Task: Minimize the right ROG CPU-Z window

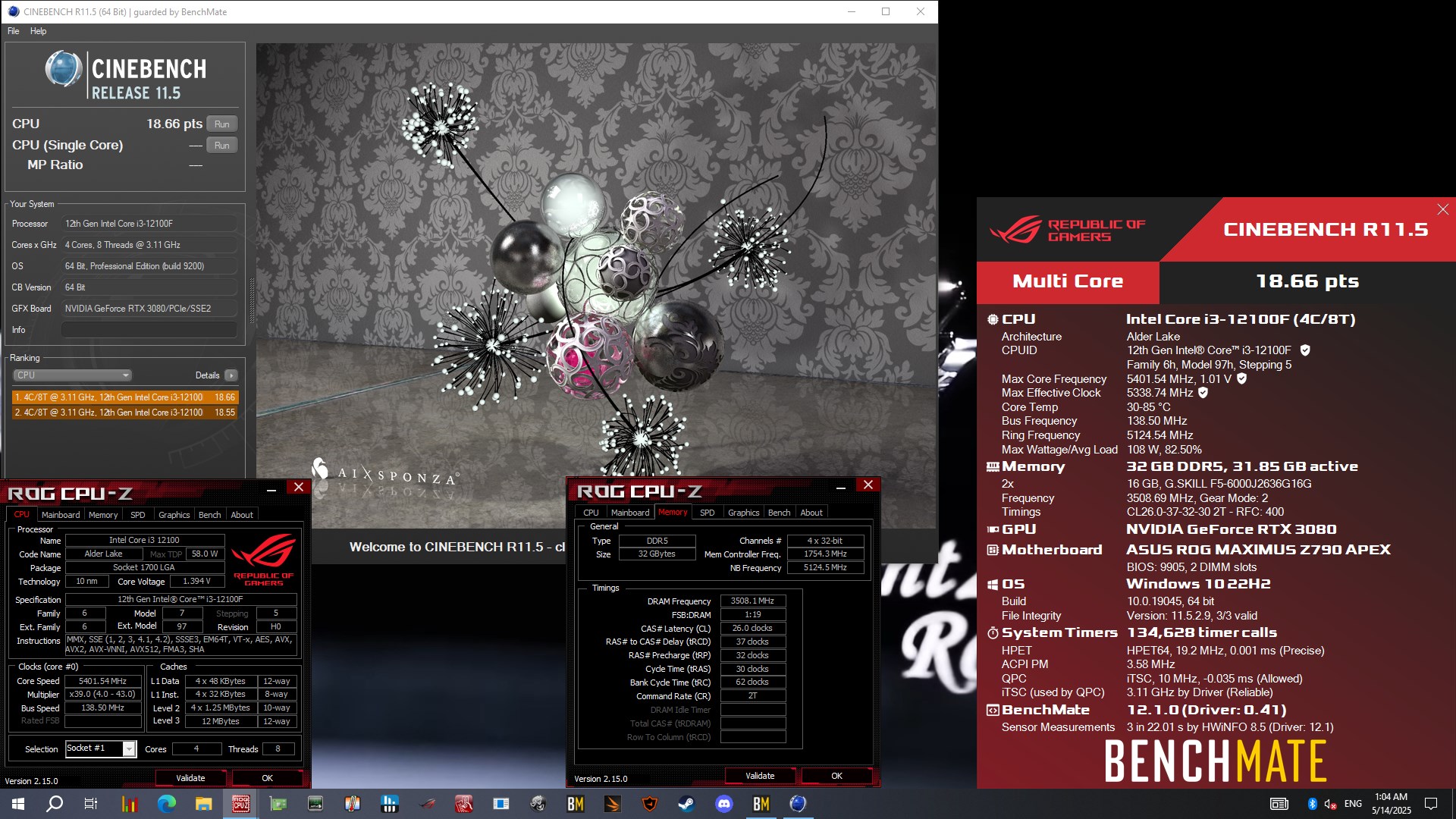Action: pyautogui.click(x=841, y=488)
